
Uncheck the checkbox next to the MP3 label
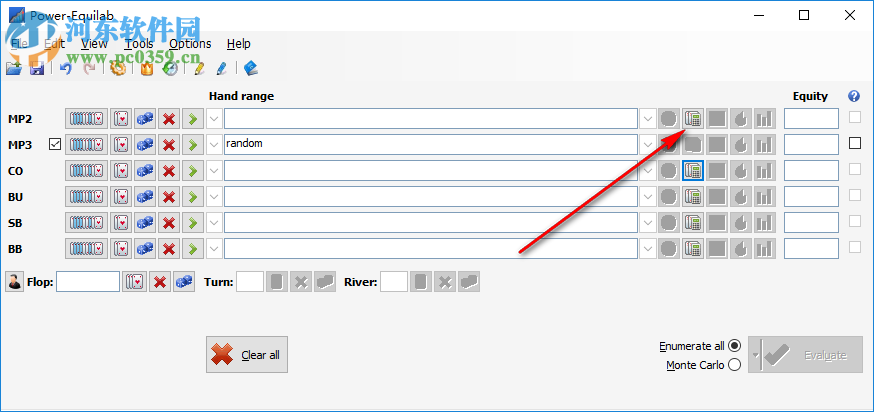(x=55, y=144)
